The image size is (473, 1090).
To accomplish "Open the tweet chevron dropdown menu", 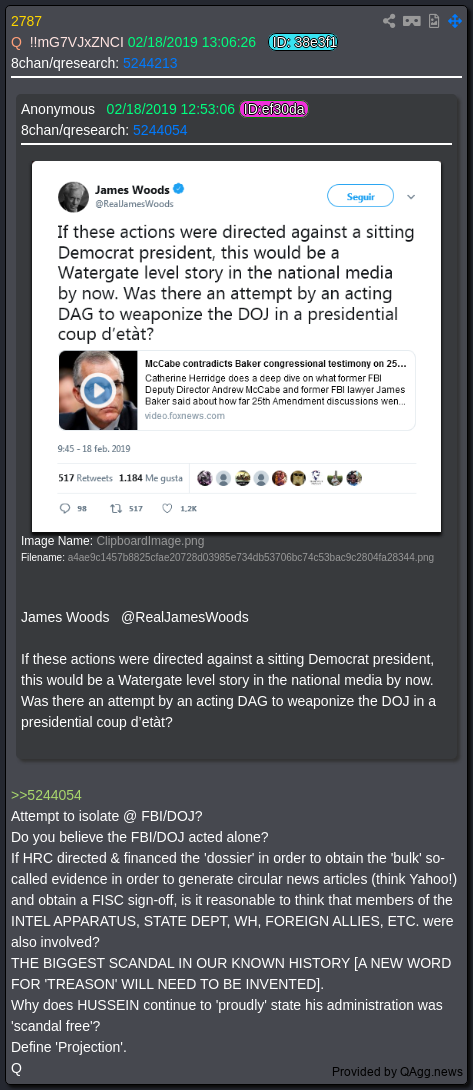I will coord(411,197).
